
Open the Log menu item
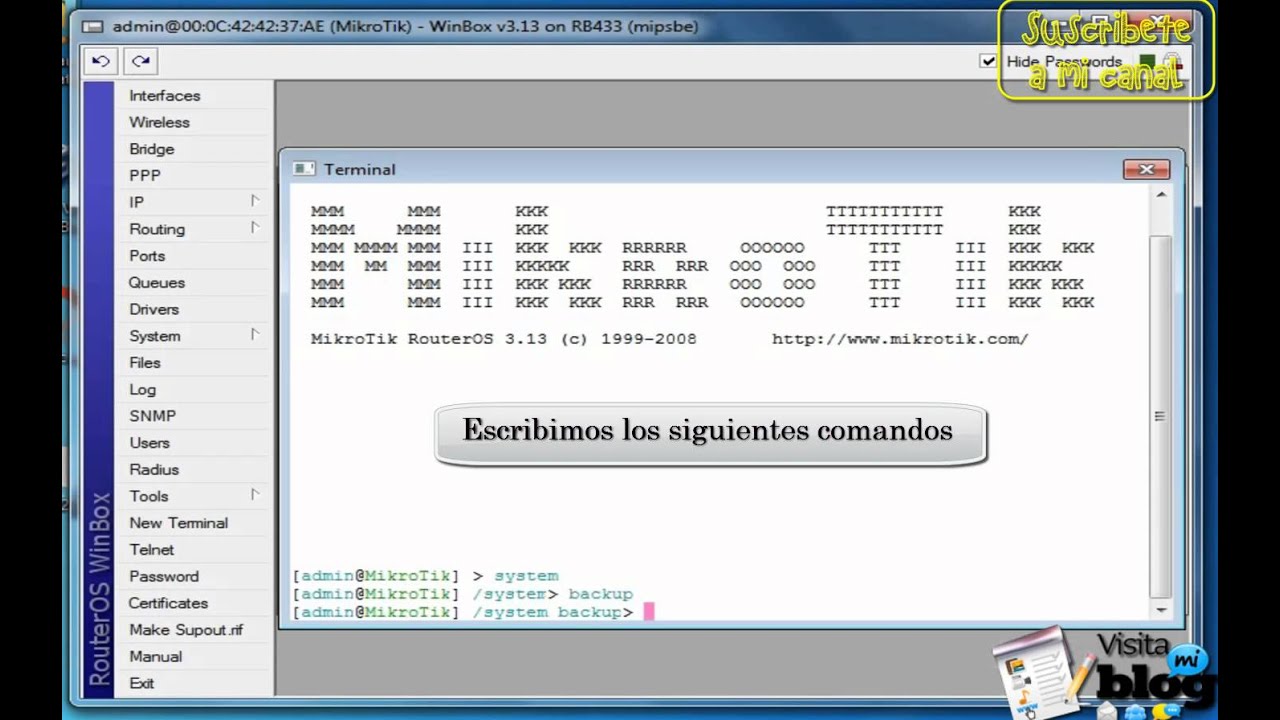click(x=142, y=389)
